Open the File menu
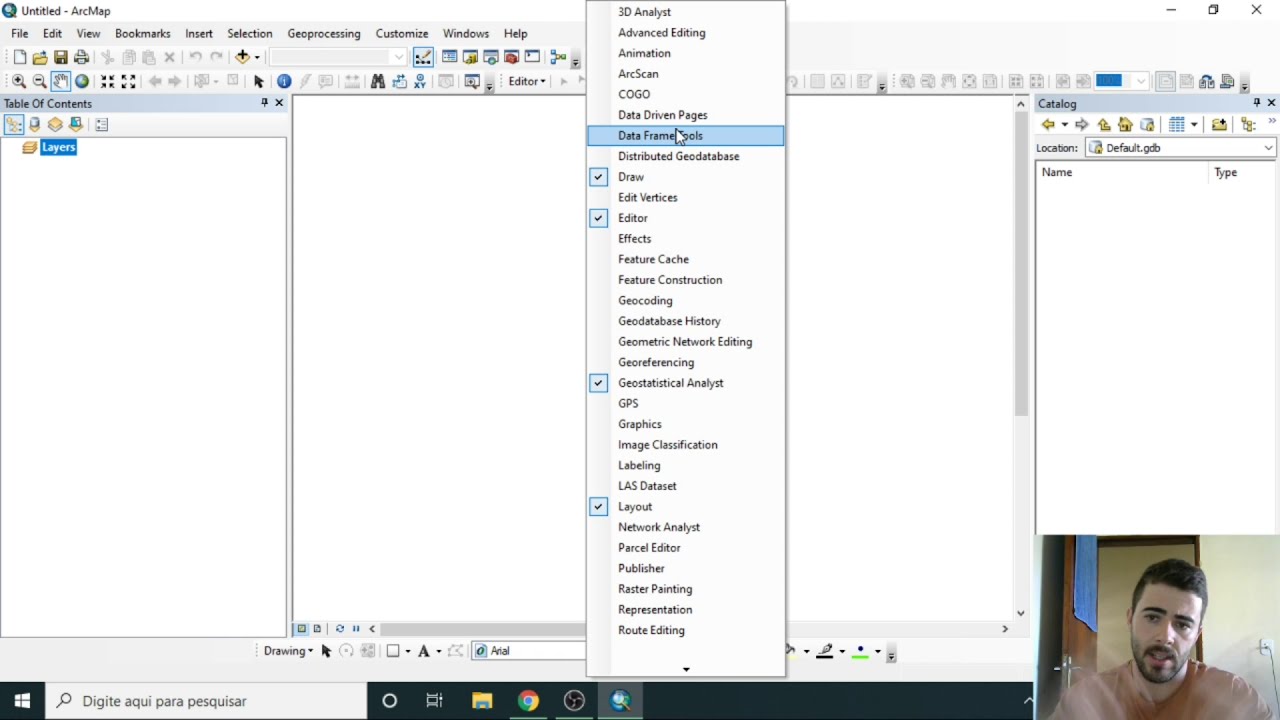This screenshot has width=1280, height=720. pos(20,34)
